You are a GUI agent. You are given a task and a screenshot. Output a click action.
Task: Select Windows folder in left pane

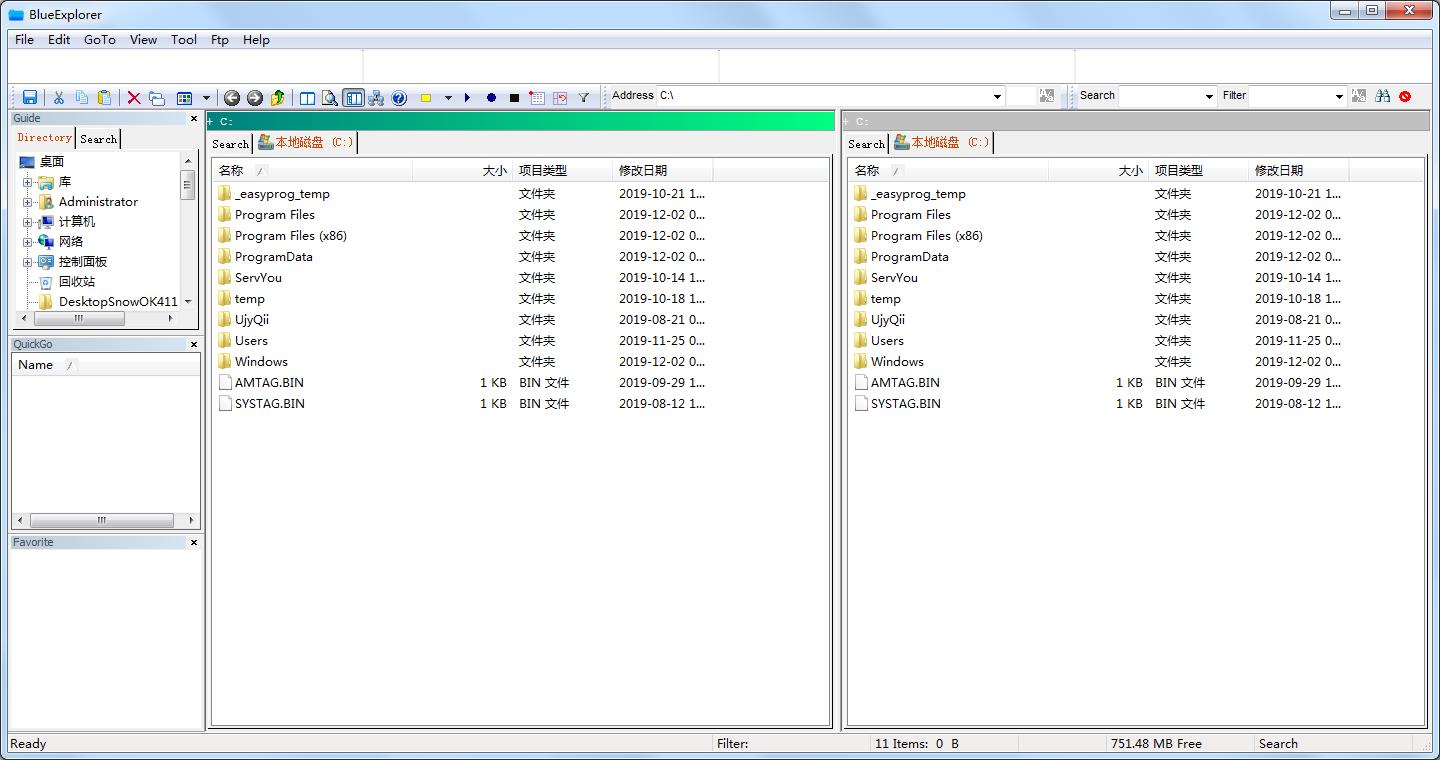tap(261, 362)
